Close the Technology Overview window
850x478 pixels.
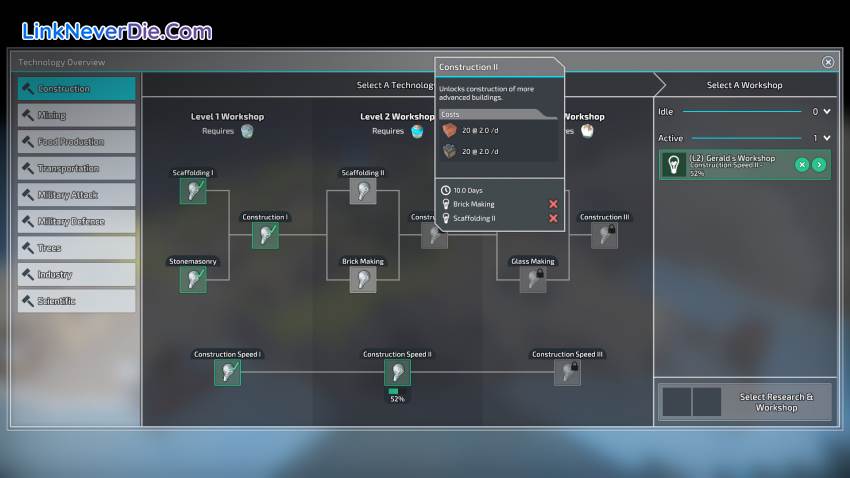coord(828,62)
